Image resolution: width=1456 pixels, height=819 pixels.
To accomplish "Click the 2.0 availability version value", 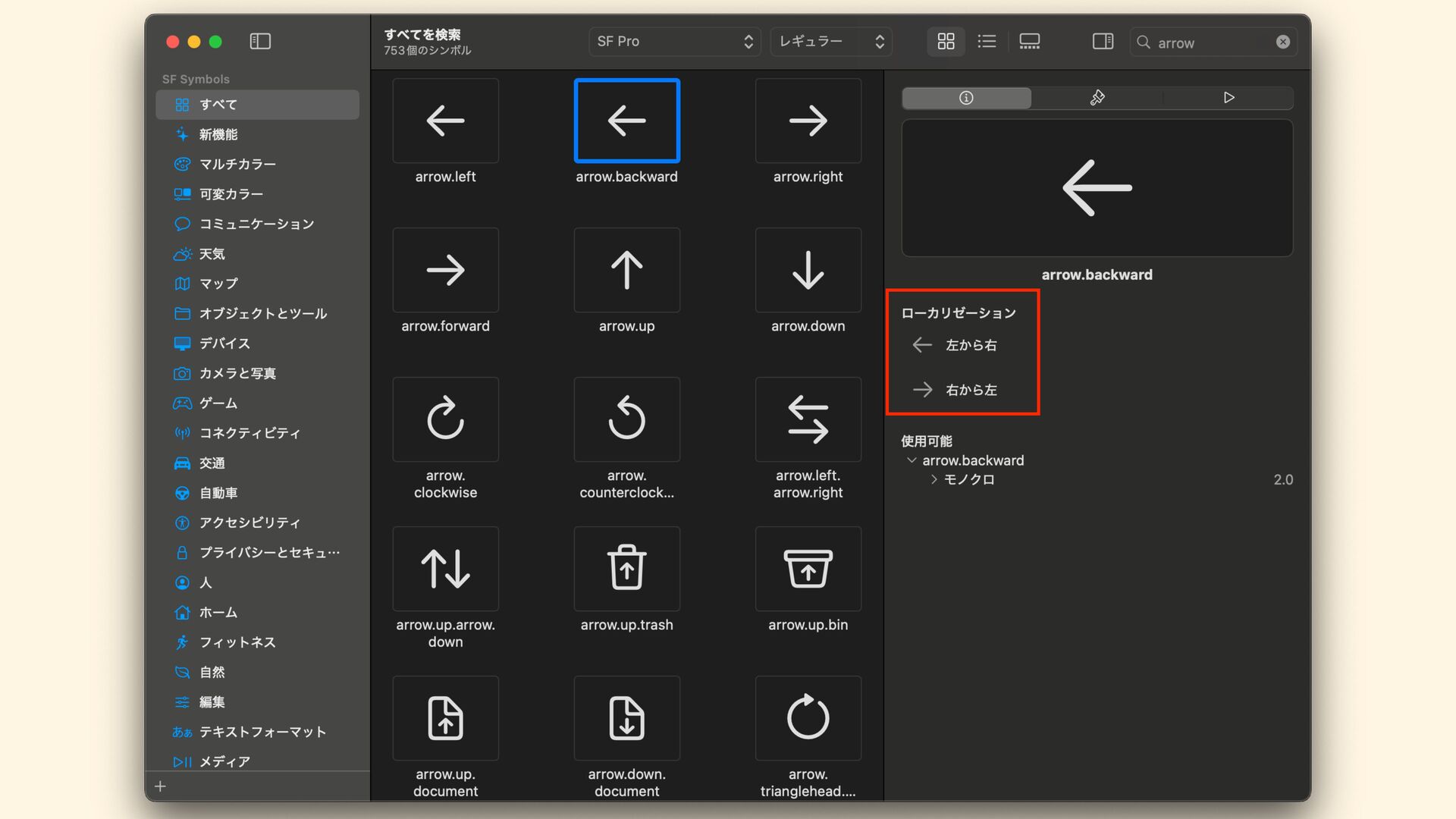I will (x=1283, y=479).
